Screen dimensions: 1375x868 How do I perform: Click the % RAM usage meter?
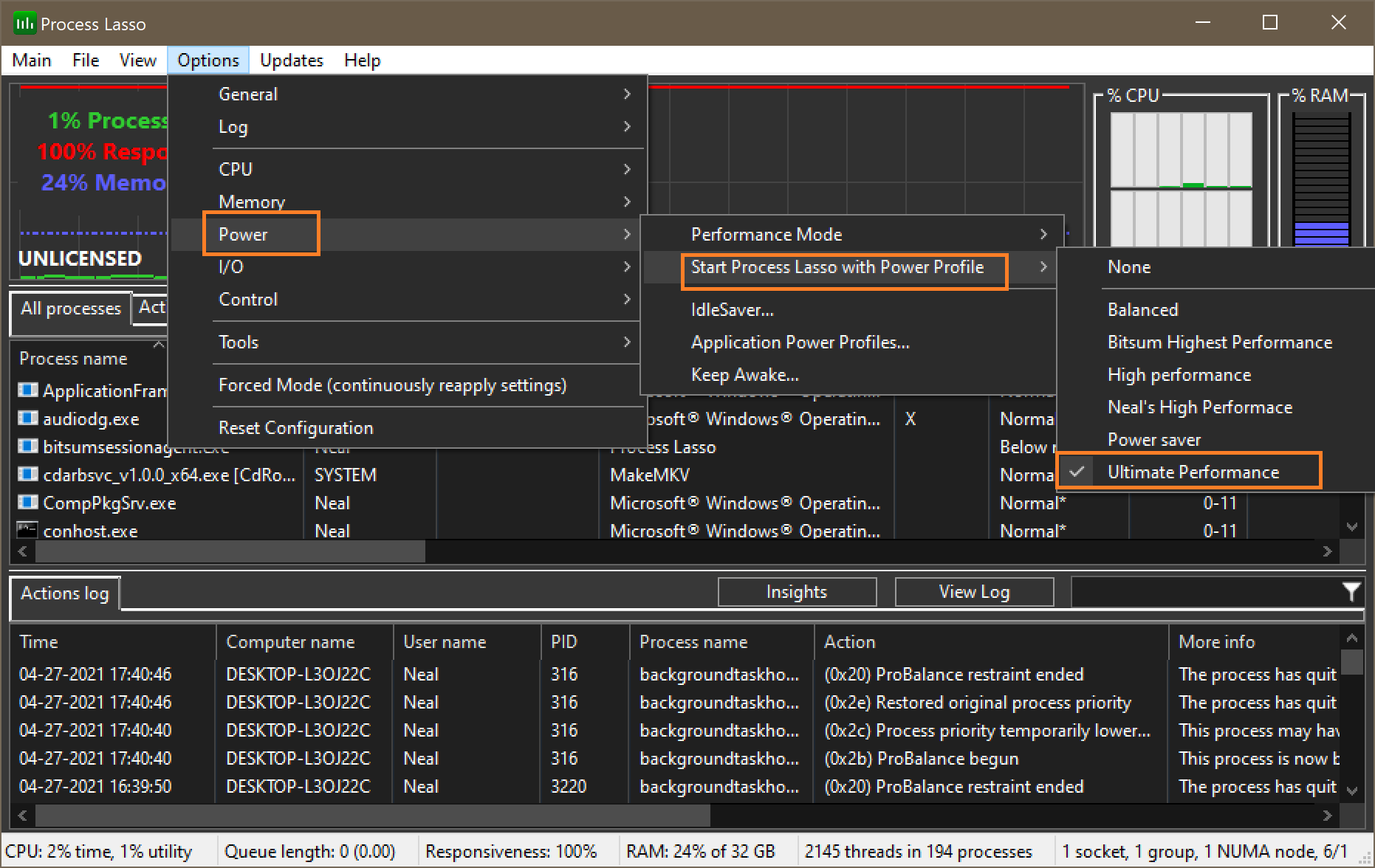pos(1322,179)
